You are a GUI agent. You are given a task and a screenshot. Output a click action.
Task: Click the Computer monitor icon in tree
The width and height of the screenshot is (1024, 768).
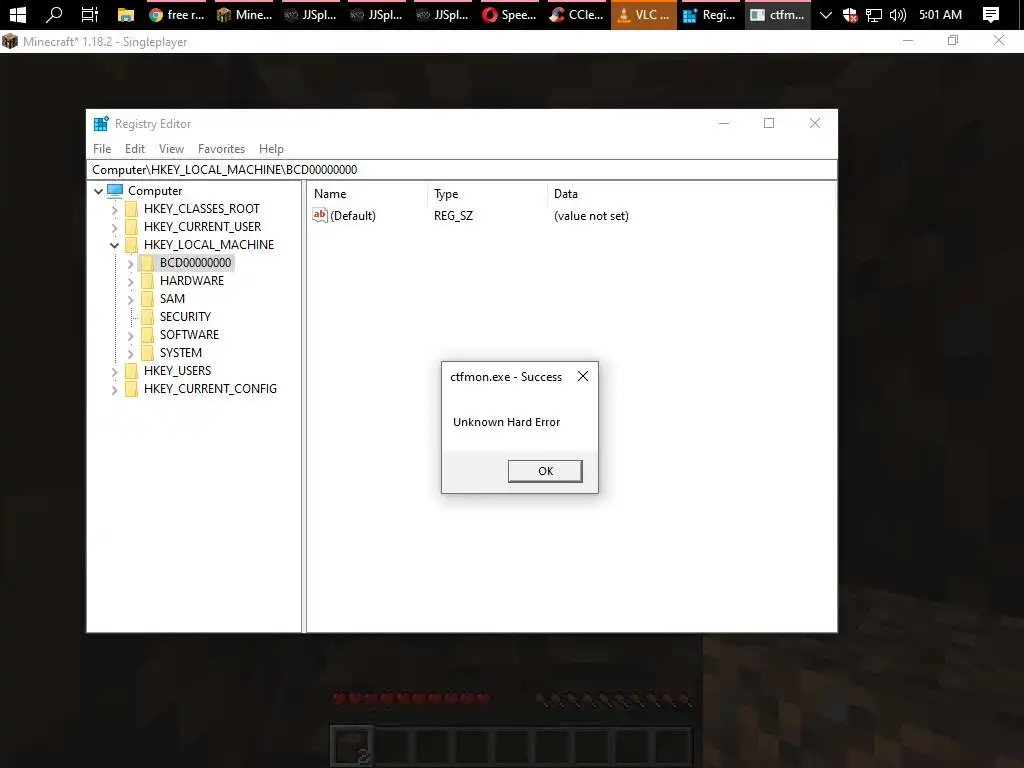(x=115, y=191)
